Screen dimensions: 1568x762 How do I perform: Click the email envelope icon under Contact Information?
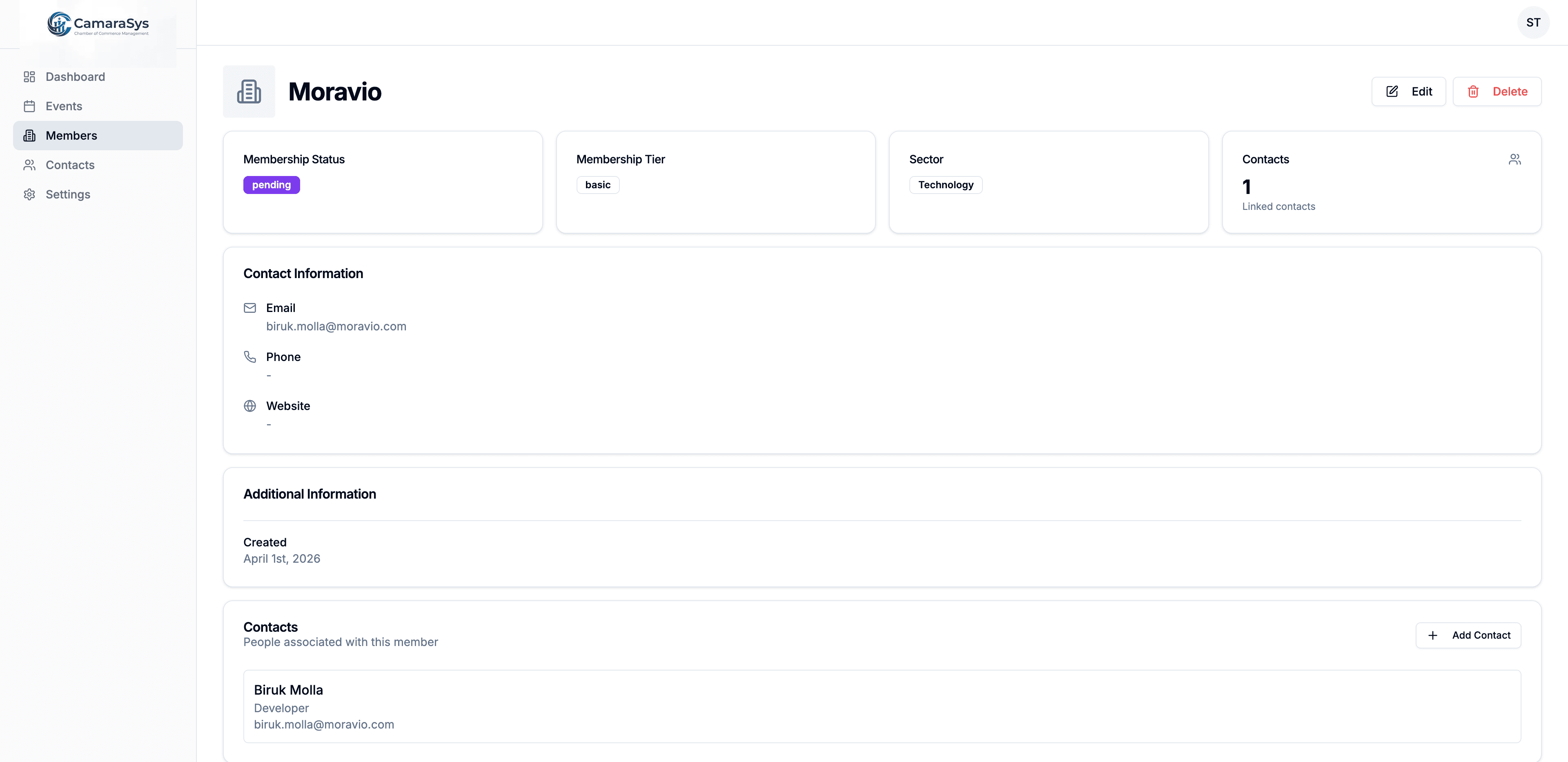[x=249, y=308]
